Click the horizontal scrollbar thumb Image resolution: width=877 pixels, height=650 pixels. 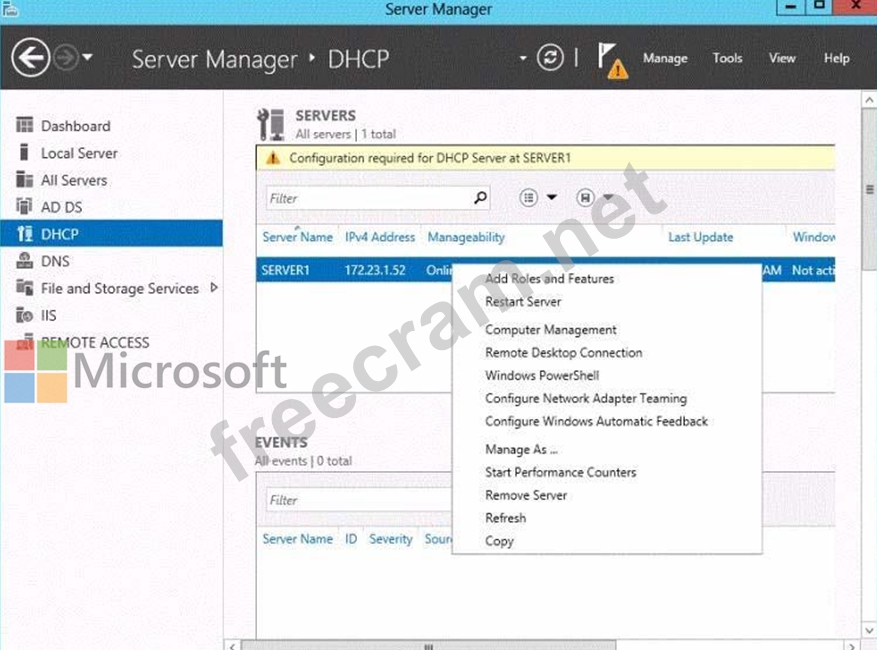(x=428, y=646)
